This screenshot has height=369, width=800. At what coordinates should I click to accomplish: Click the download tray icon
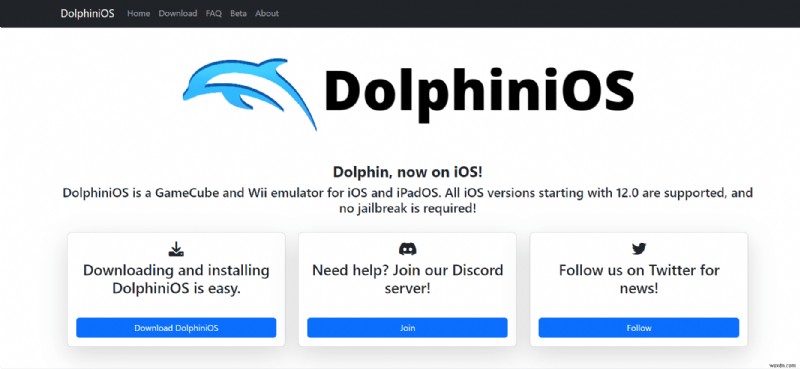coord(176,249)
